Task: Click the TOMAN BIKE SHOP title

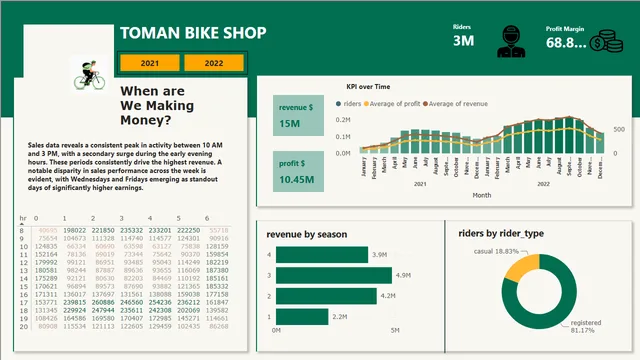Action: pos(193,33)
